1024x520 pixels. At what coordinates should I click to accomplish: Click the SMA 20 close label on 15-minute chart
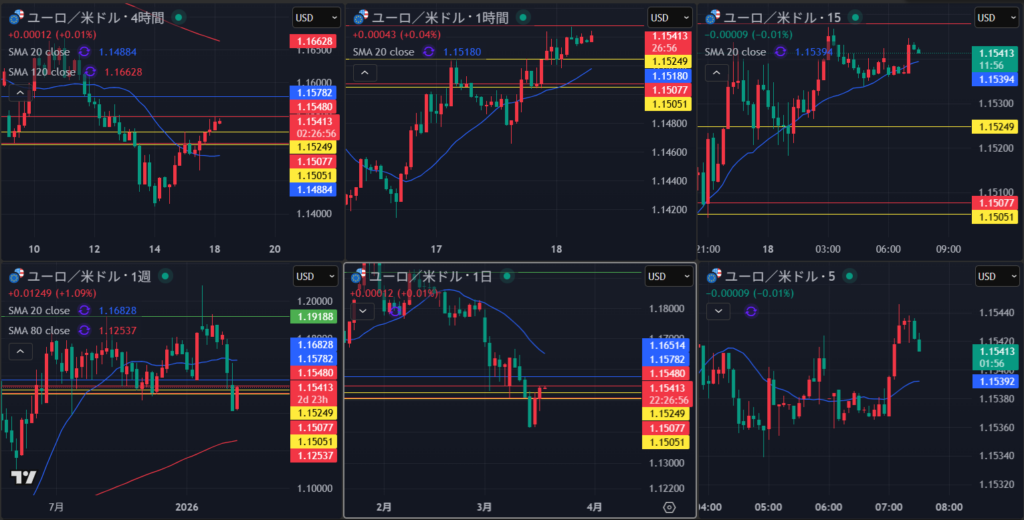[x=740, y=51]
